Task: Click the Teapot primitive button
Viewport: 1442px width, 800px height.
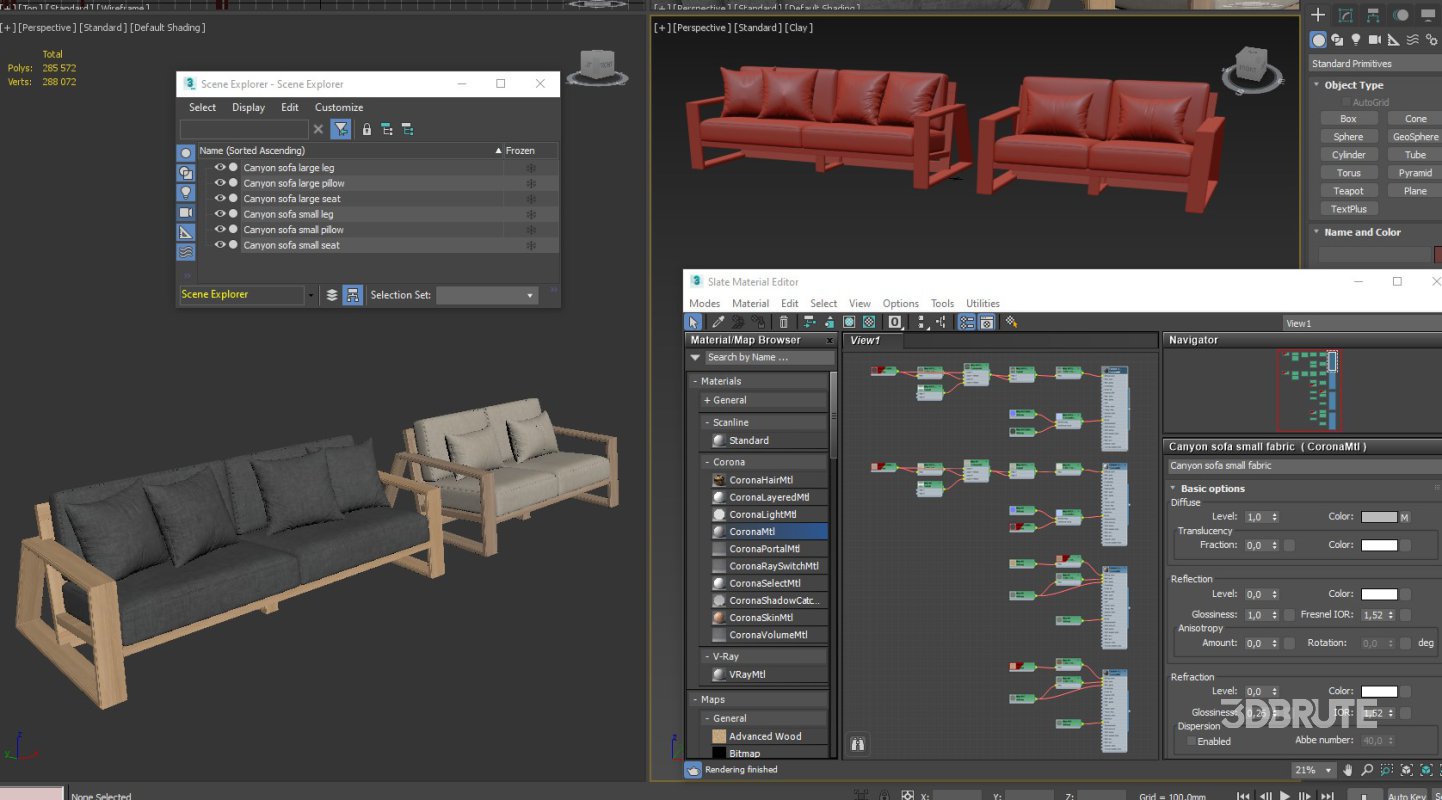Action: point(1349,190)
